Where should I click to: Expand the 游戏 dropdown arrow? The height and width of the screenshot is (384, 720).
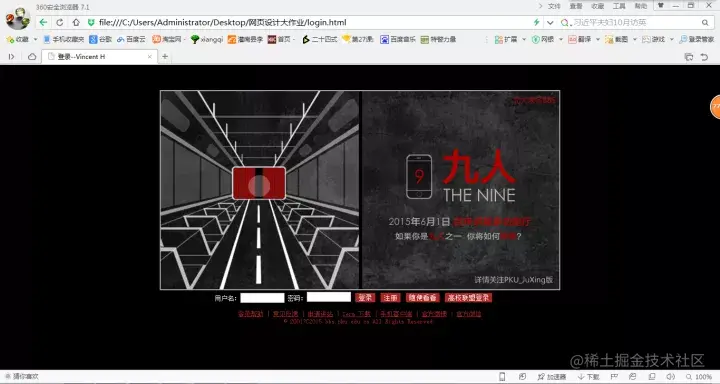click(x=671, y=40)
